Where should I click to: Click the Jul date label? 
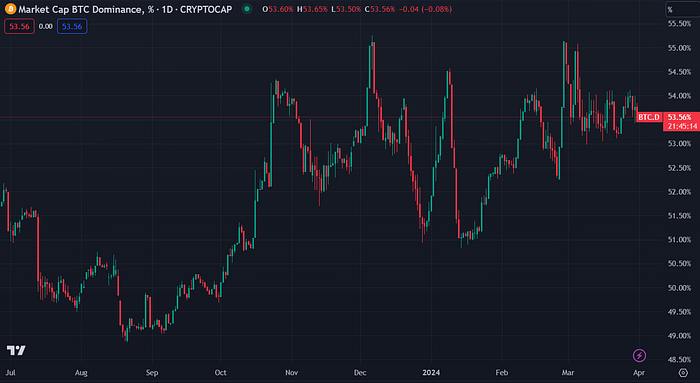tap(10, 372)
